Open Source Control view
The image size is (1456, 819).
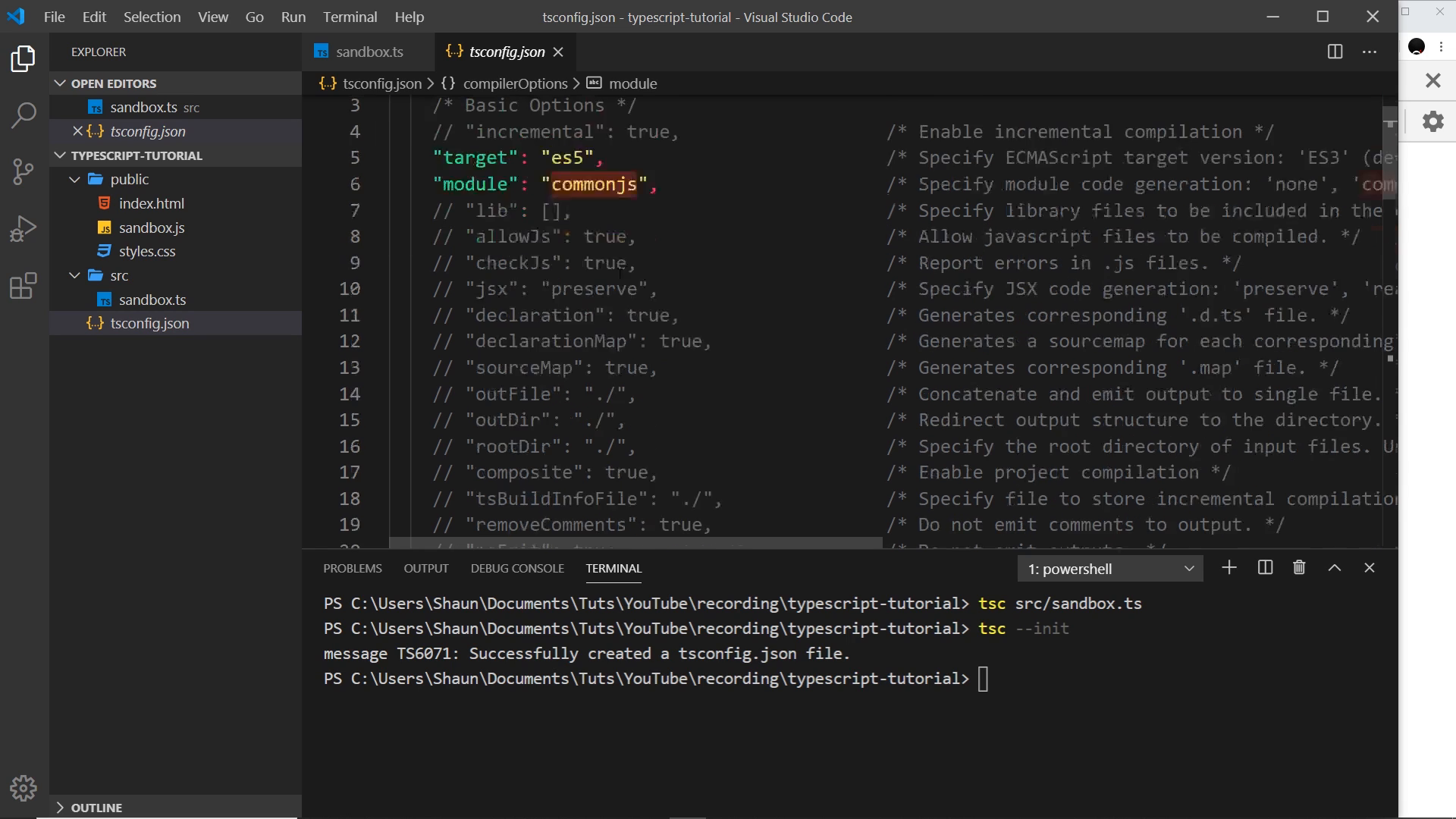click(x=24, y=171)
